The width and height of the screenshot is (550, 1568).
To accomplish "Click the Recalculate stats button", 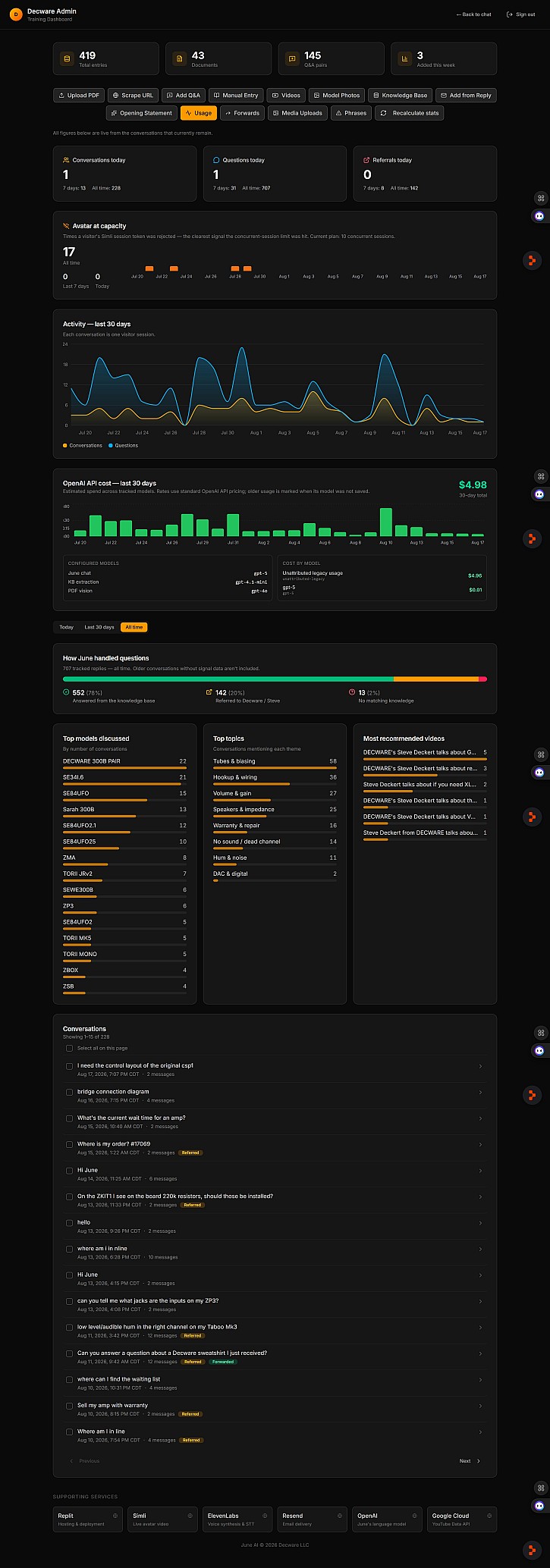I will (x=410, y=113).
